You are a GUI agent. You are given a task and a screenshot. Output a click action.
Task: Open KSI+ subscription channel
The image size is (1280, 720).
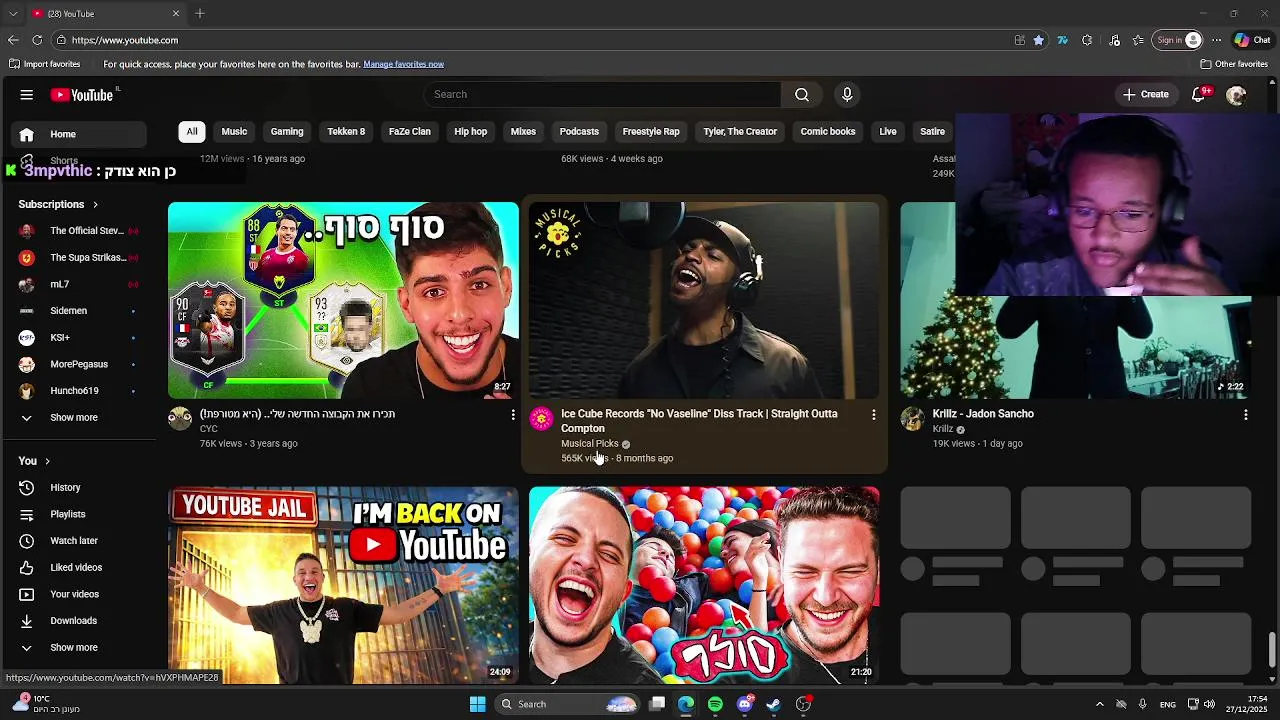(79, 337)
